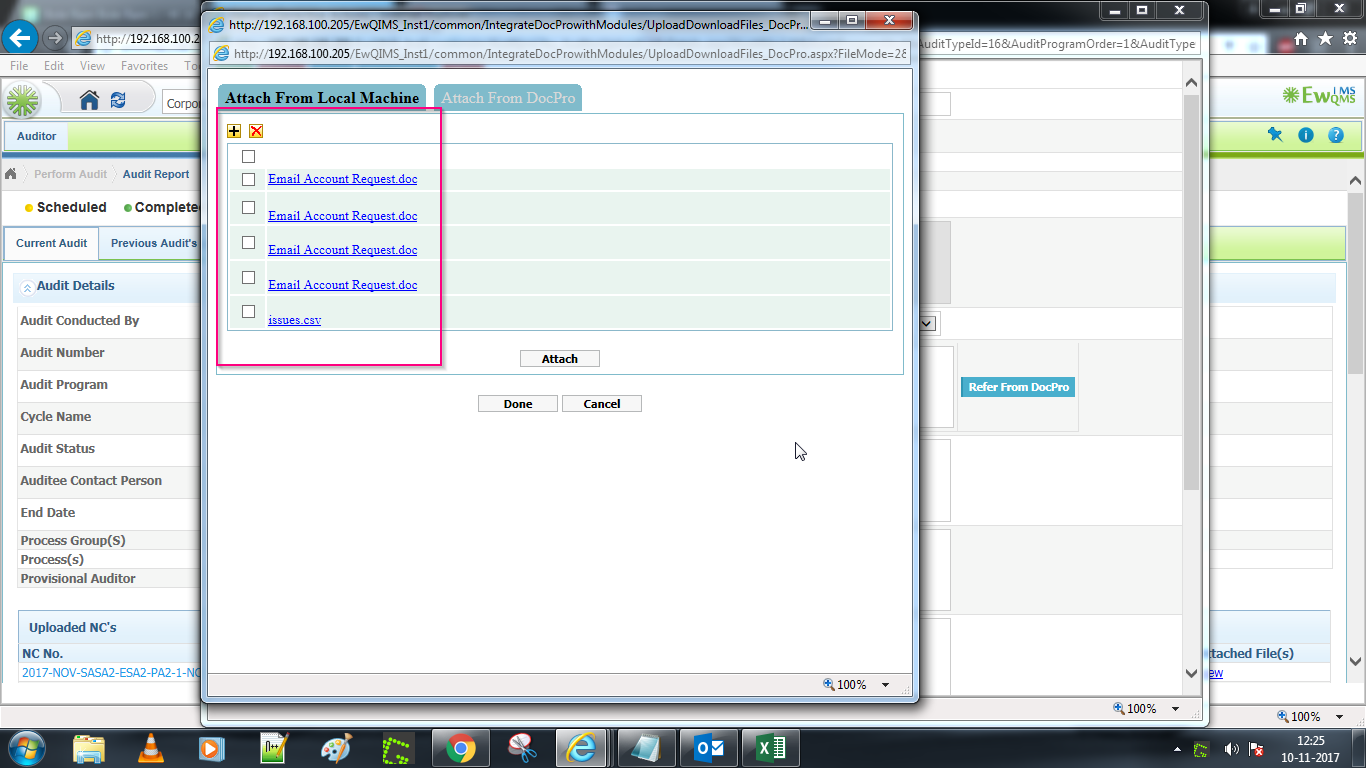Click the green EwQIMS starburst logo
The image size is (1366, 768).
click(x=22, y=100)
